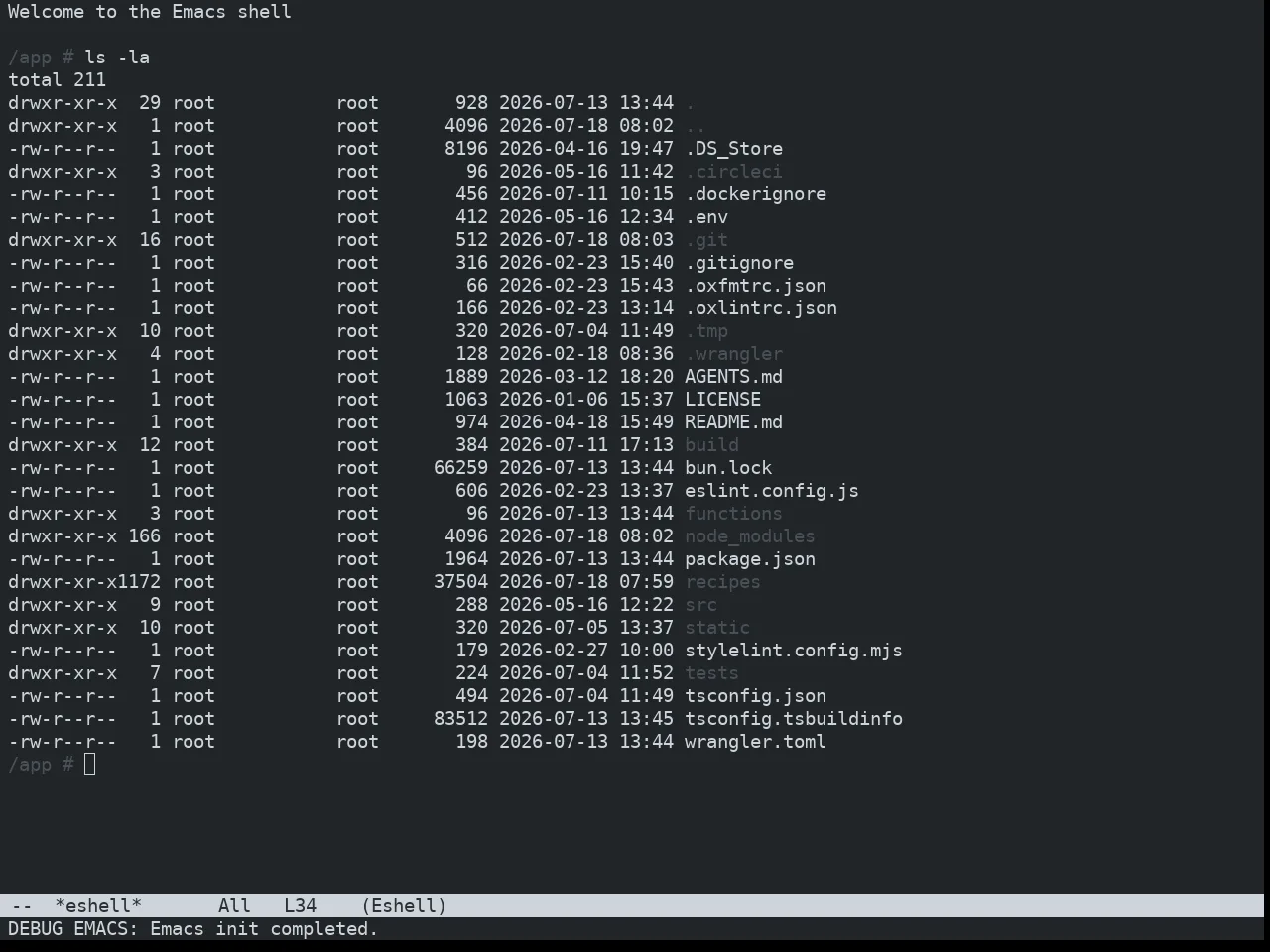Click the .env file name
The height and width of the screenshot is (952, 1270).
pos(706,217)
